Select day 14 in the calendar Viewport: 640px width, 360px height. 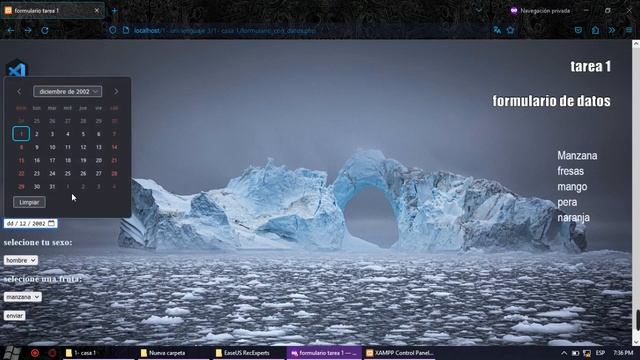[114, 147]
